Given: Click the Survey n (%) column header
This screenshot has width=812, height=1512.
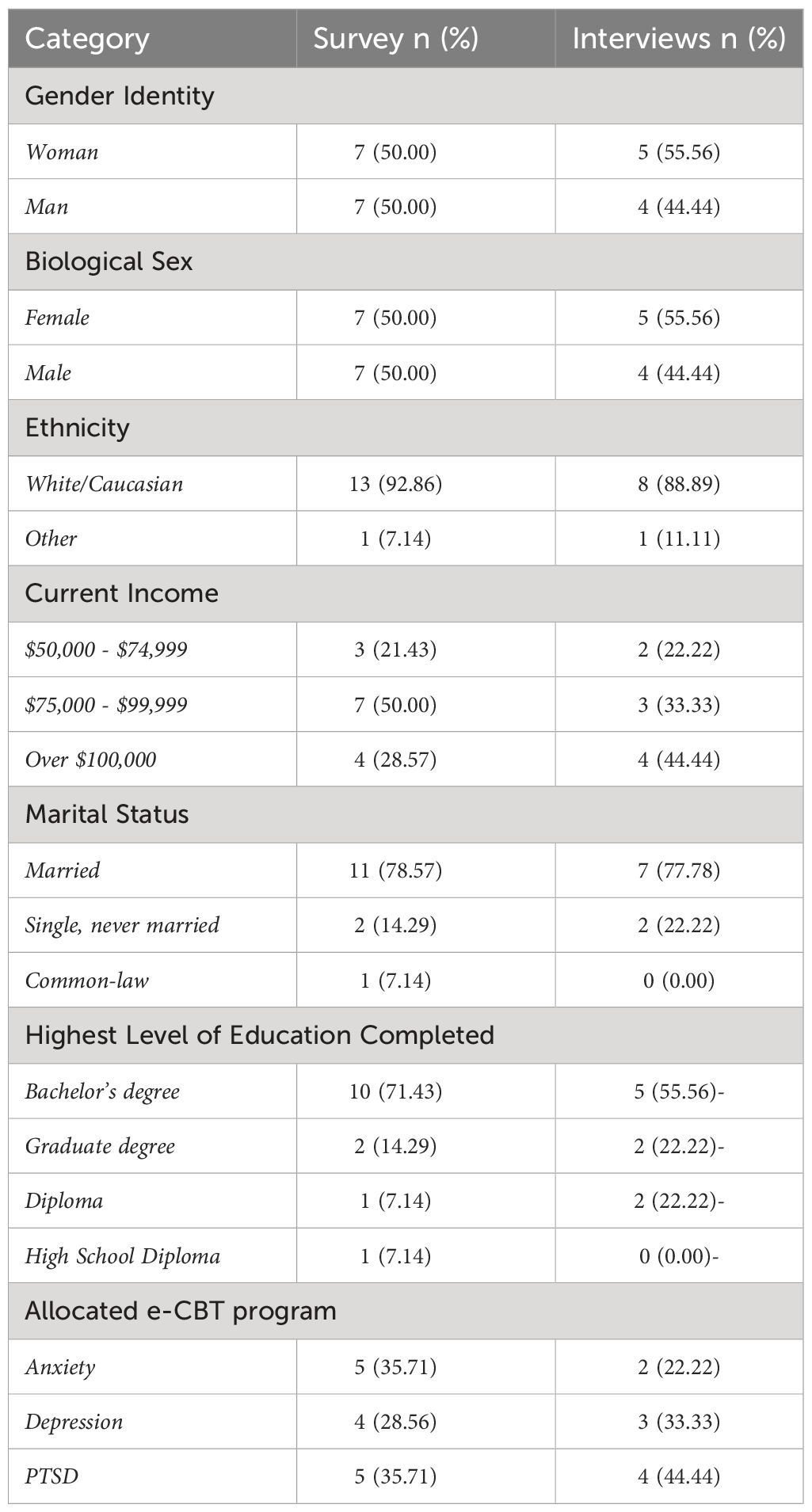Looking at the screenshot, I should click(395, 39).
